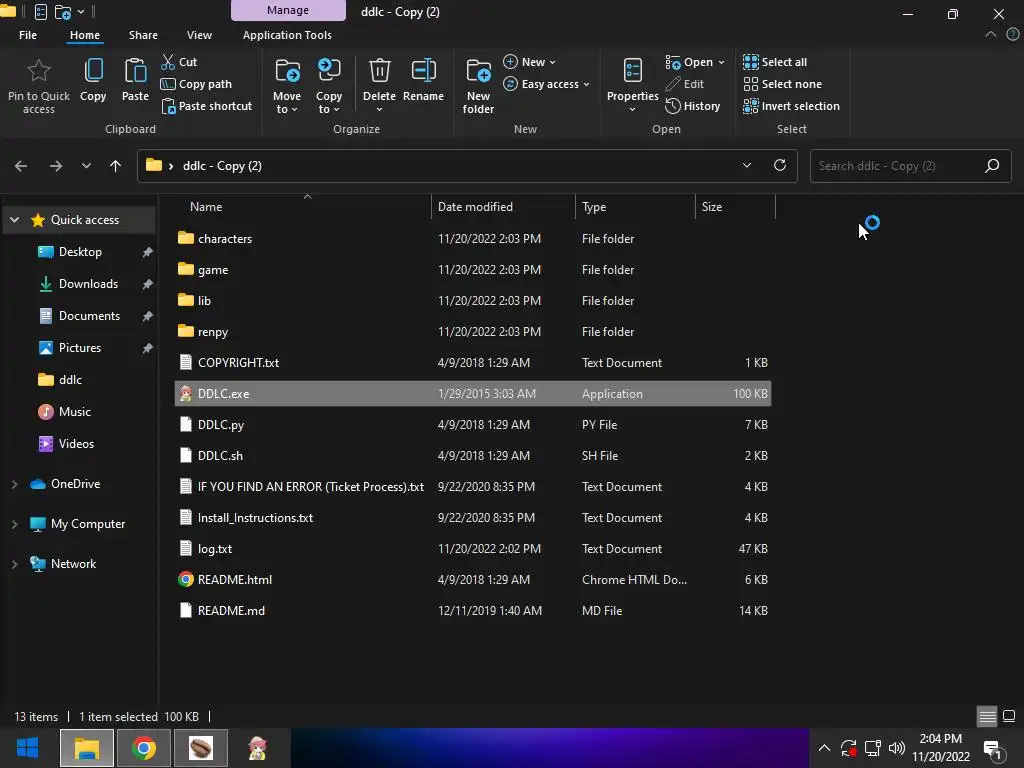
Task: Click the search magnifier icon
Action: (992, 166)
